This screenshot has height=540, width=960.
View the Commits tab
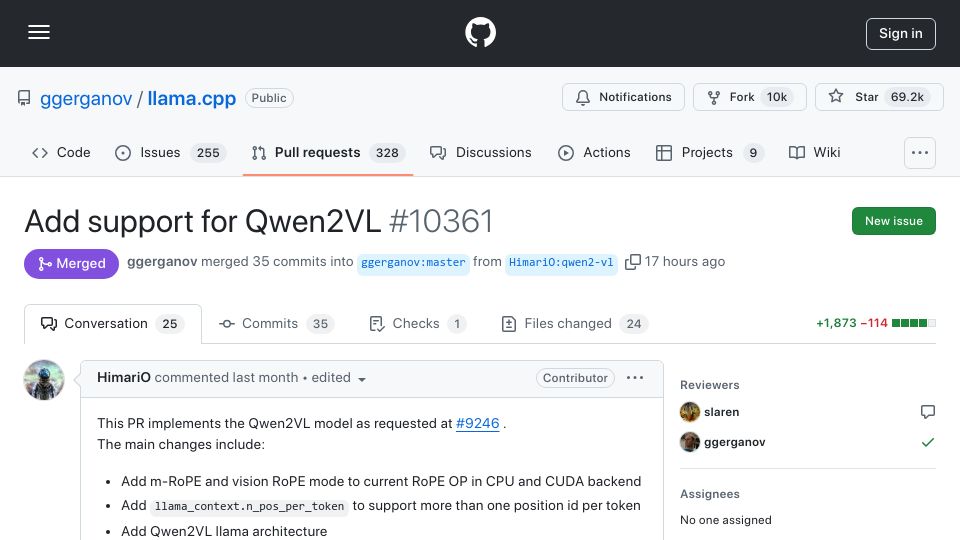point(276,323)
